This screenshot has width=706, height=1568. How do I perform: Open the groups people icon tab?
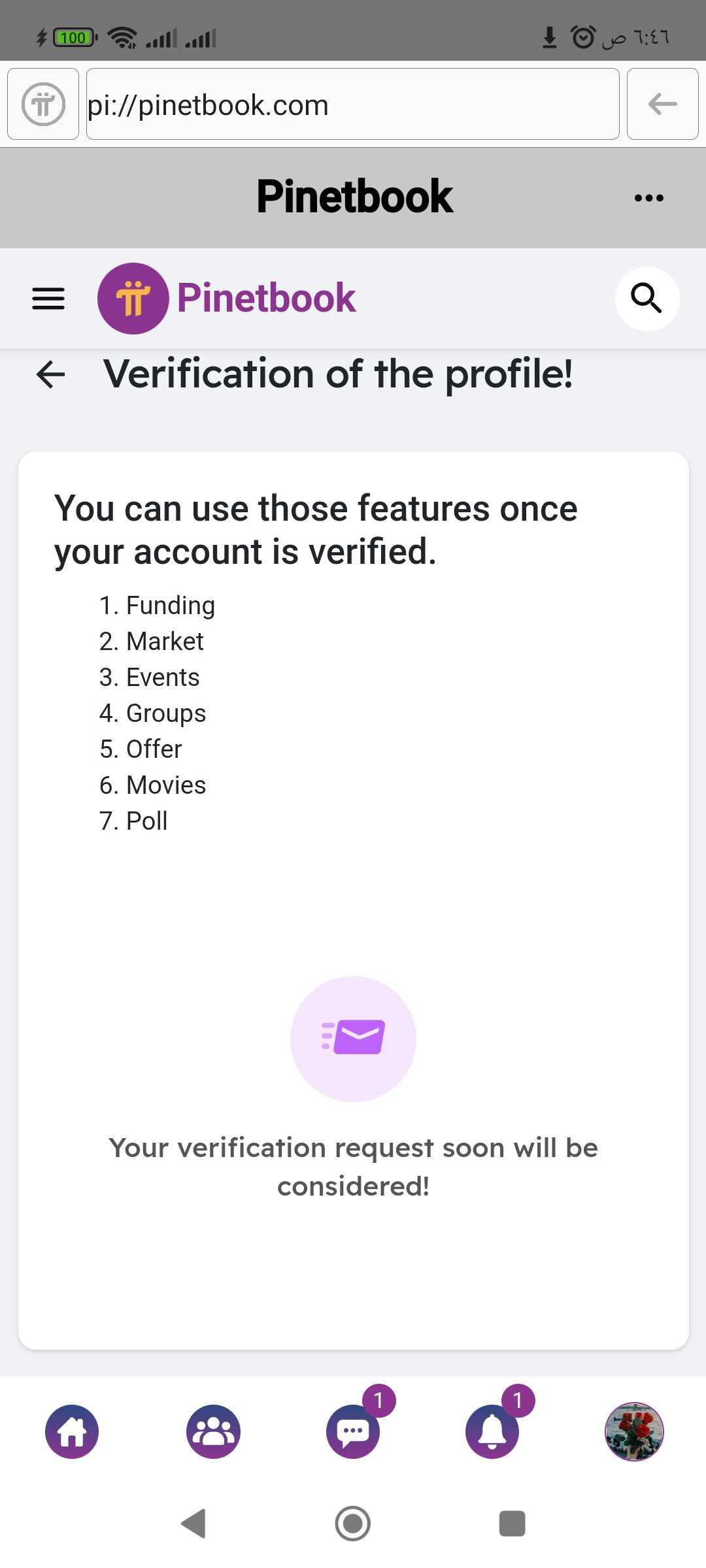pos(213,1431)
